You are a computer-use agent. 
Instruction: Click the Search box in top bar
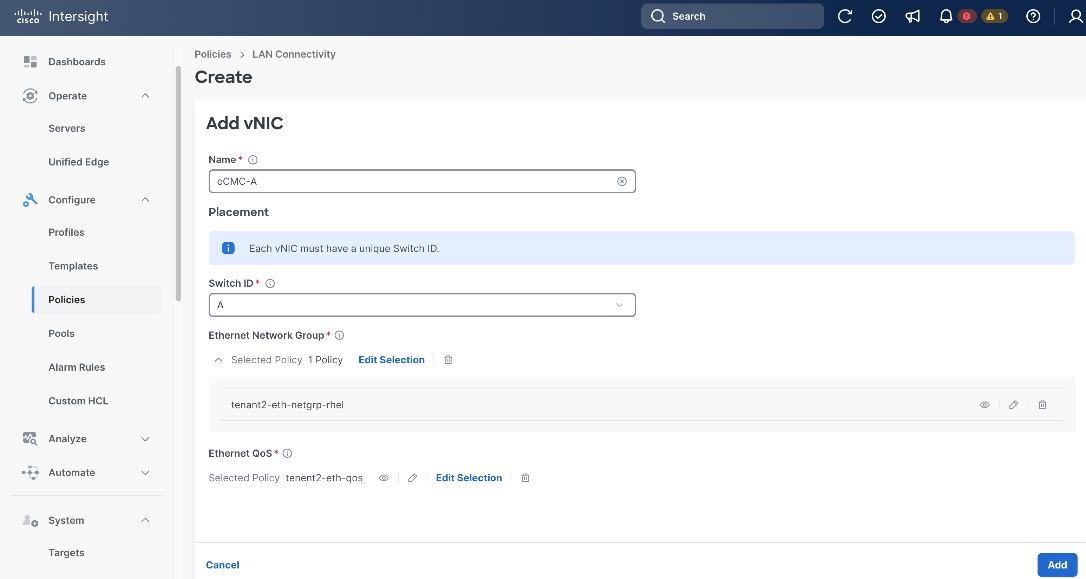pyautogui.click(x=732, y=17)
